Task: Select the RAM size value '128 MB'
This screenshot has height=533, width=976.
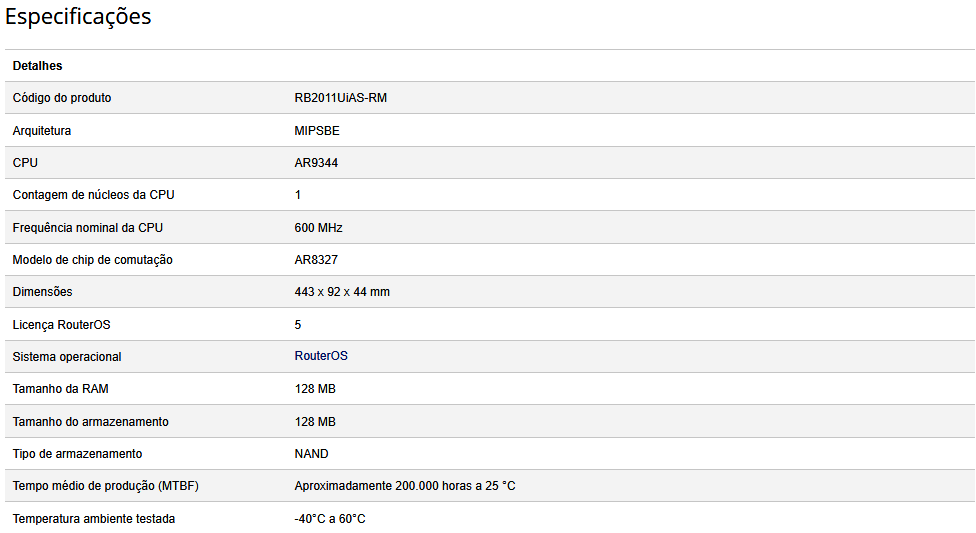Action: click(x=315, y=389)
